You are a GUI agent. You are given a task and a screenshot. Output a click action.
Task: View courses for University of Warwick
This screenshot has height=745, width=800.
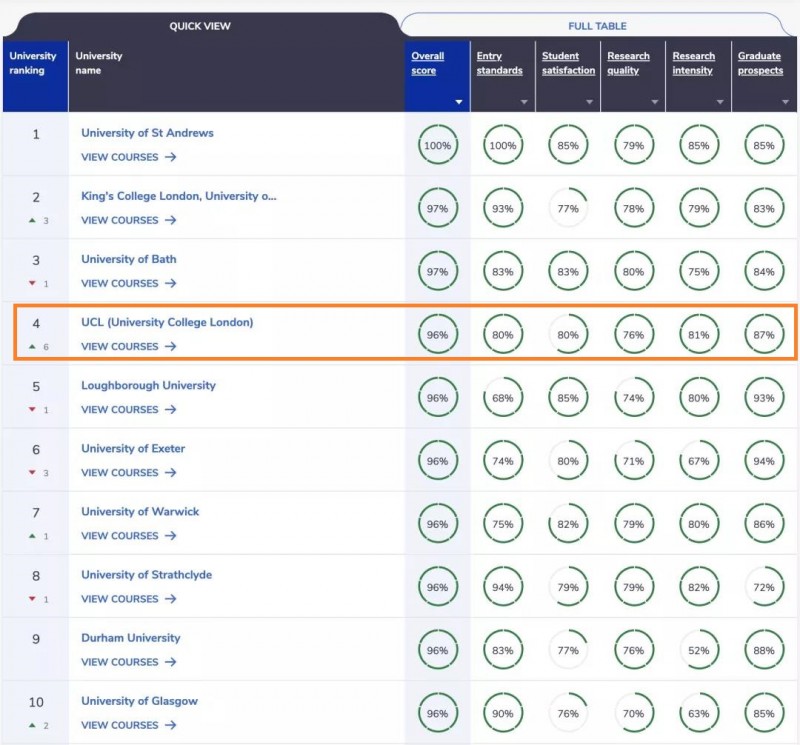pyautogui.click(x=129, y=536)
